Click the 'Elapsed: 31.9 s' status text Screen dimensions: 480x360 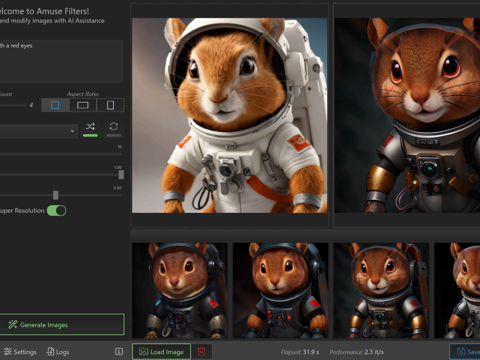pyautogui.click(x=300, y=352)
